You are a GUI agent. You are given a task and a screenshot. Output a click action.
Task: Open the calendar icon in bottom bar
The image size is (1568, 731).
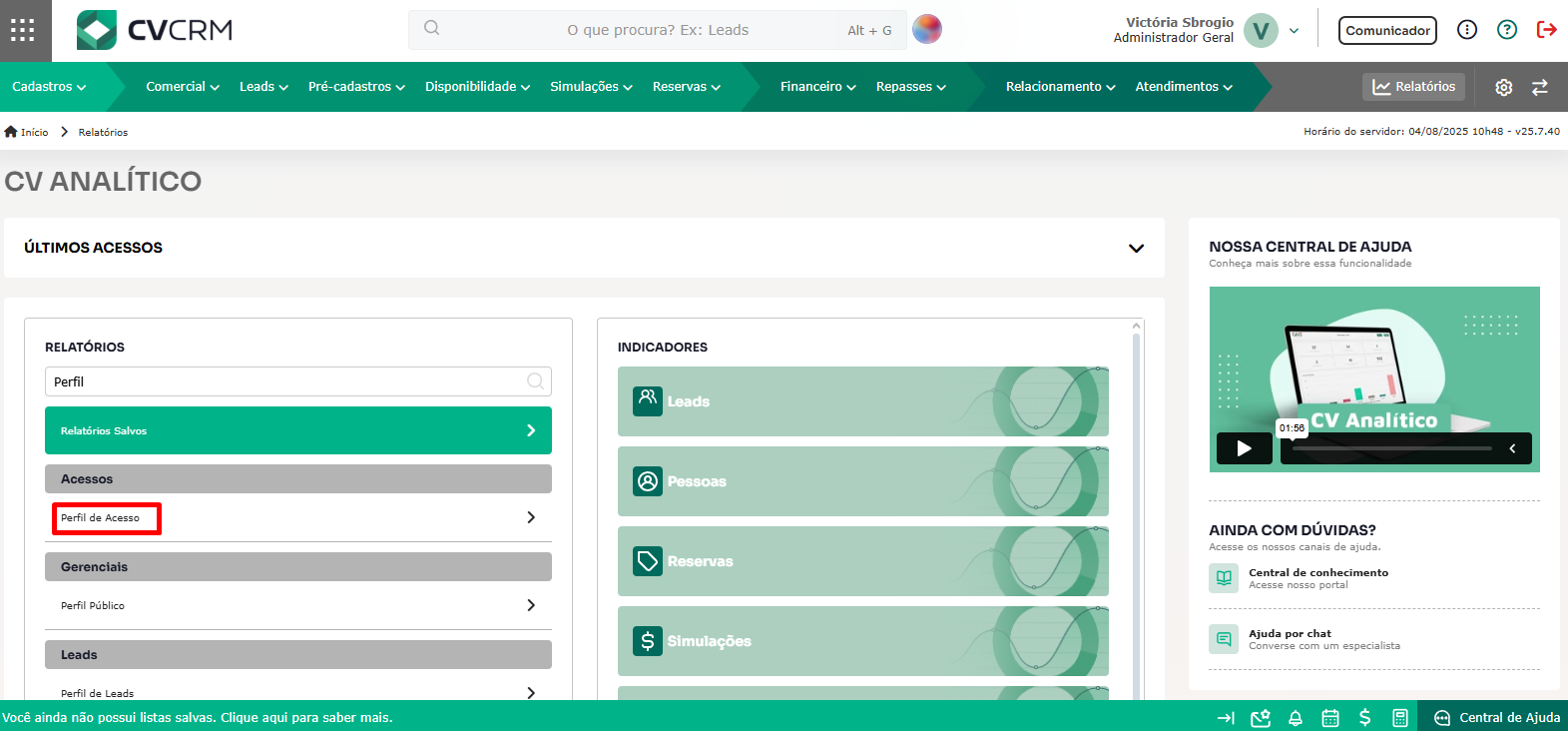[1330, 717]
